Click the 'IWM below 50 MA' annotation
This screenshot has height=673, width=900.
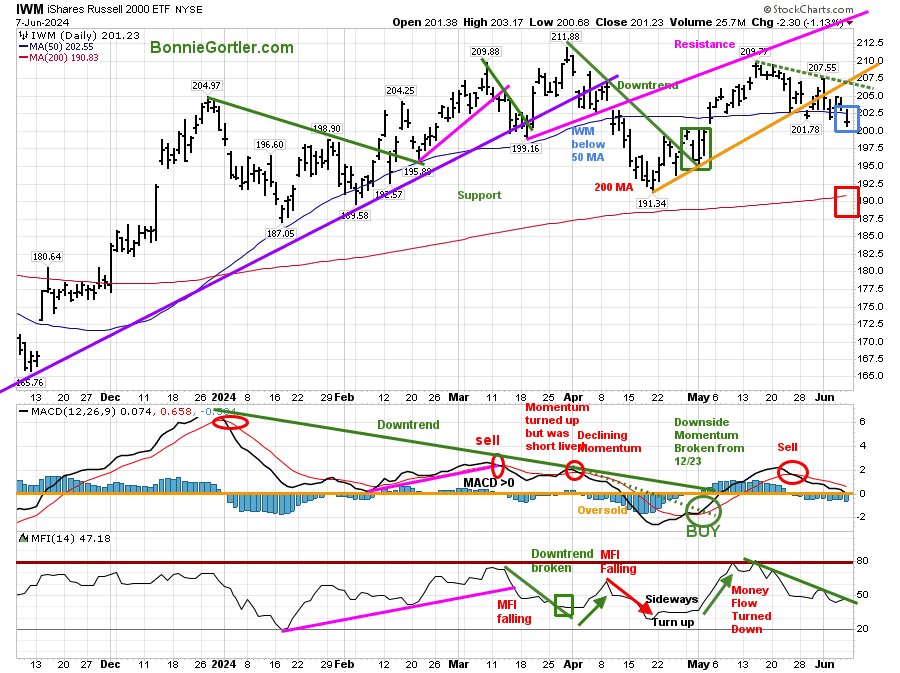(588, 144)
